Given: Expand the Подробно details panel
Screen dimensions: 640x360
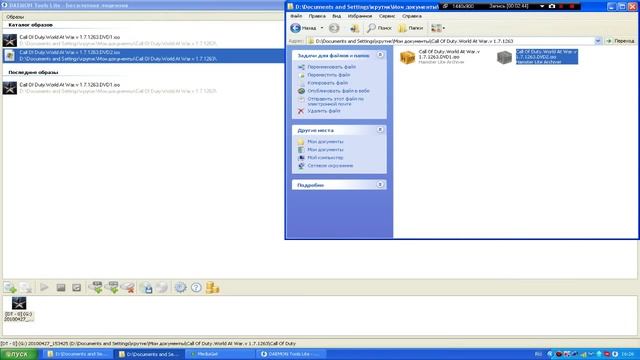Looking at the screenshot, I should pyautogui.click(x=380, y=184).
